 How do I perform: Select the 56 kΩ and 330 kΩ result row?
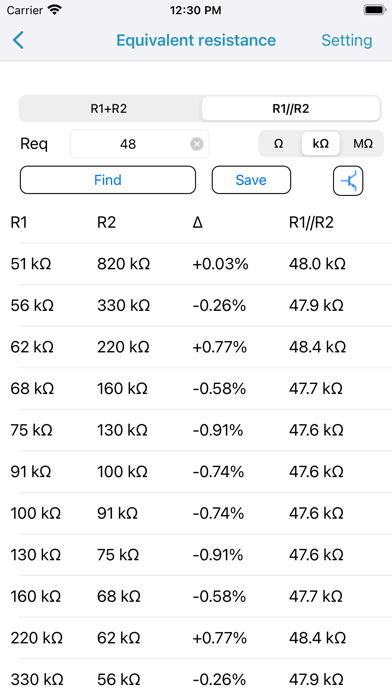[196, 305]
